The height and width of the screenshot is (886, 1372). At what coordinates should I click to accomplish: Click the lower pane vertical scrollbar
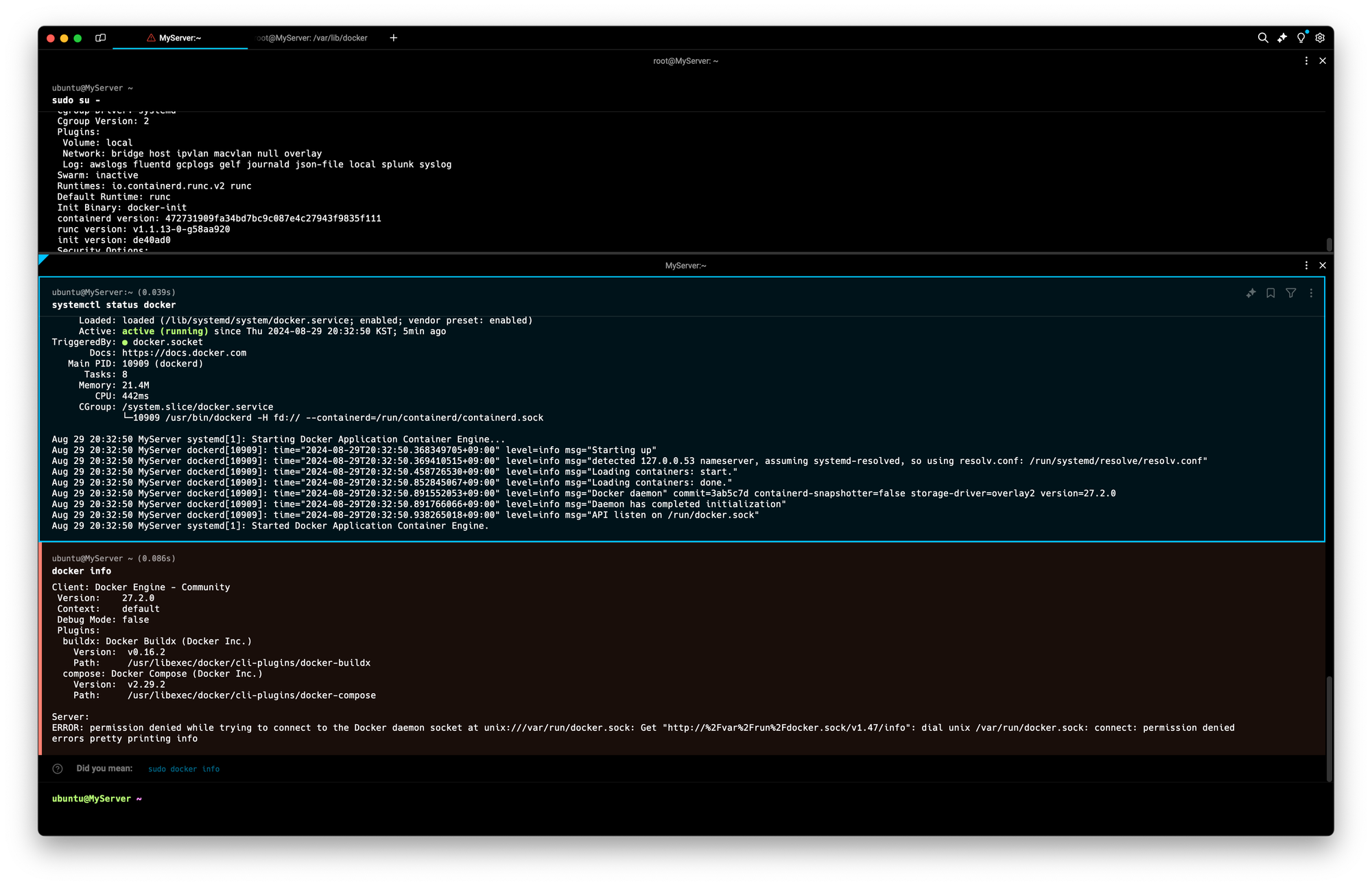[1329, 727]
